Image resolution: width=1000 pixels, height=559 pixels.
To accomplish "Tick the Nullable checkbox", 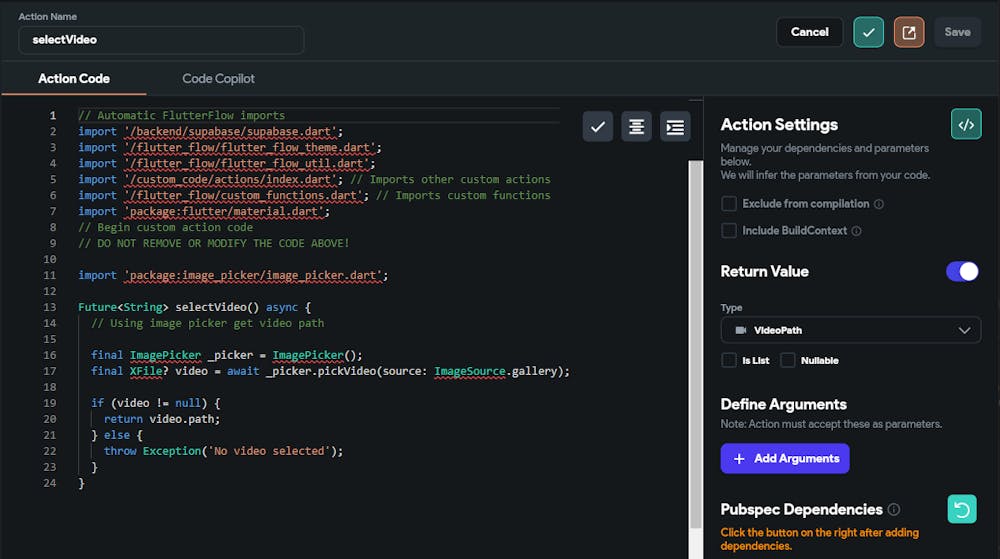I will coord(788,360).
